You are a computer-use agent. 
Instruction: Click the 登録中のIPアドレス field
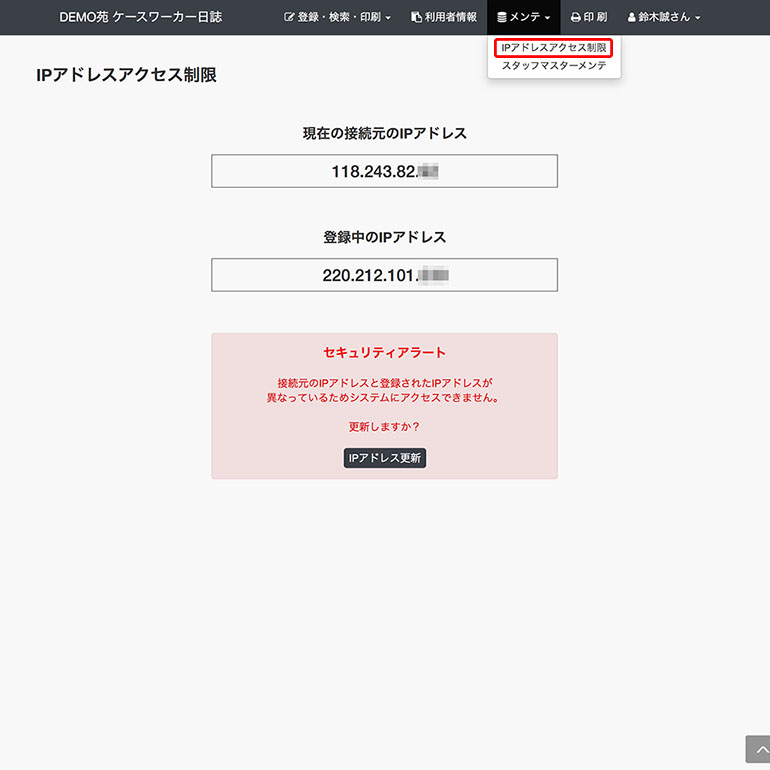tap(384, 275)
